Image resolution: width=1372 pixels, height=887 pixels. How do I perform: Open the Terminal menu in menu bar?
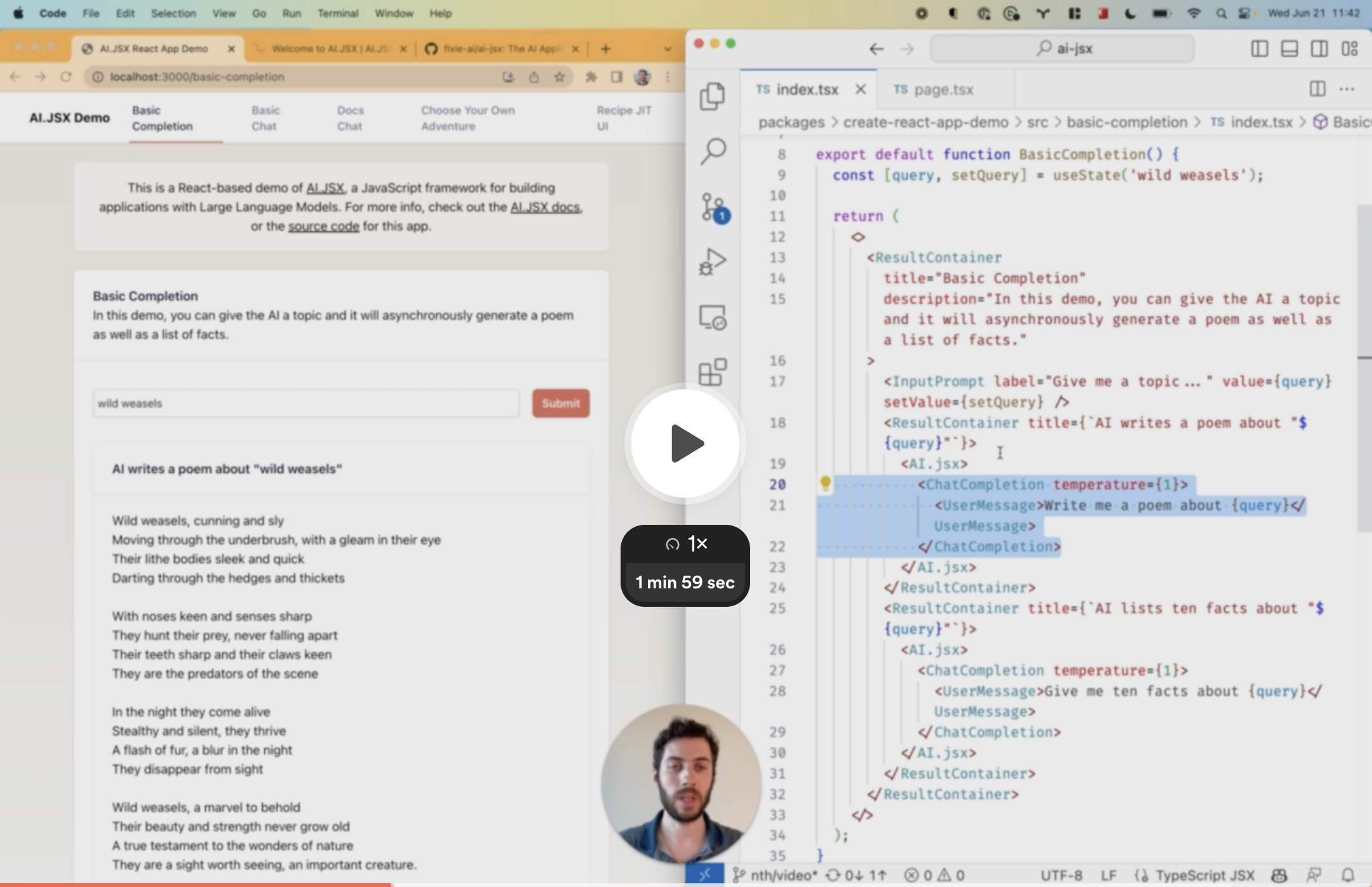point(337,13)
